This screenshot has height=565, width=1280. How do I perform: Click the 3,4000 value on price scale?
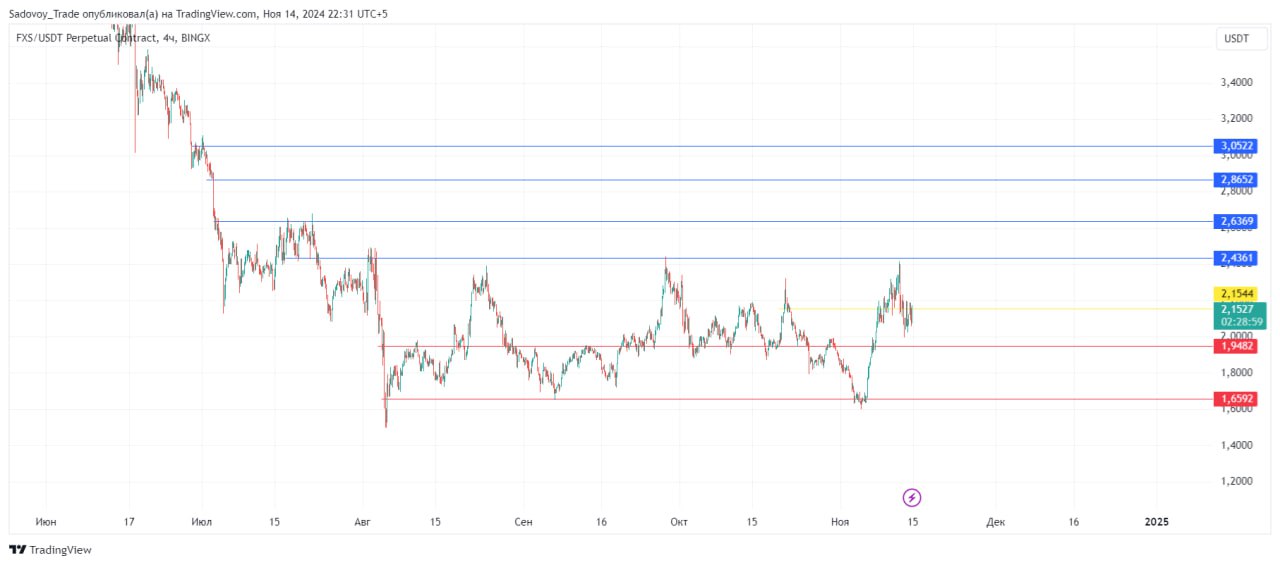1237,82
